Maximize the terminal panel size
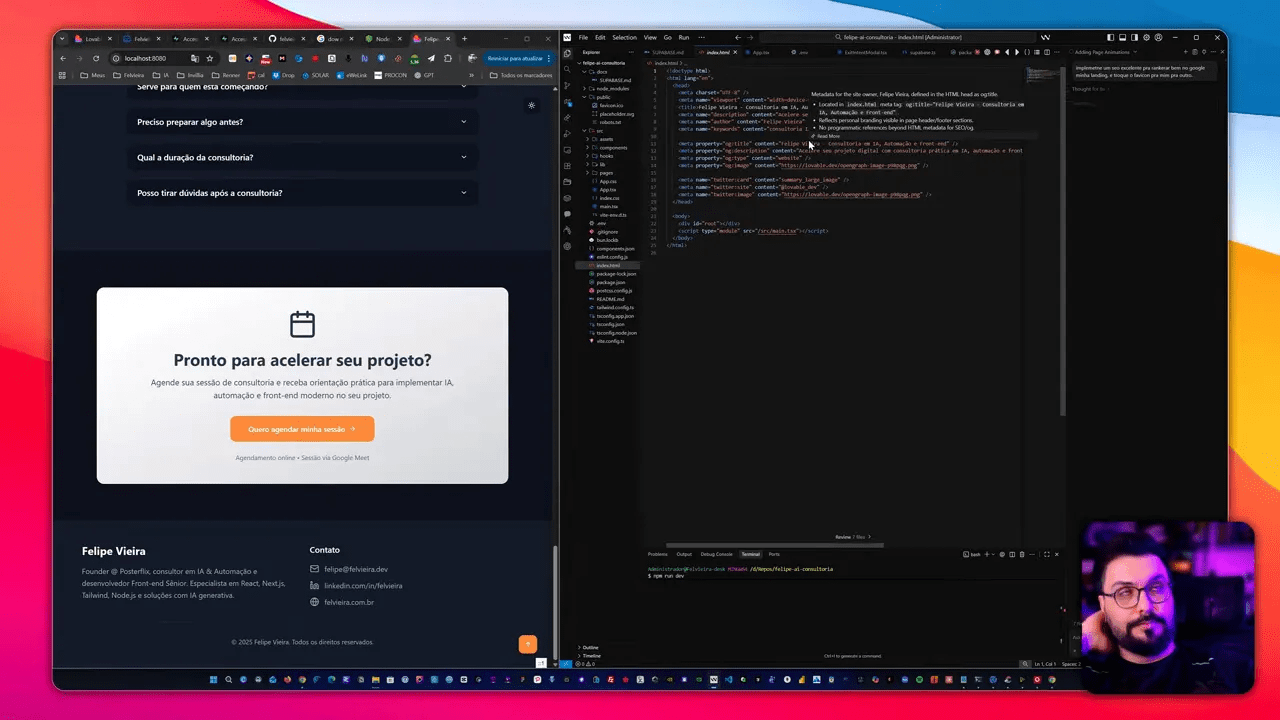The image size is (1280, 720). click(1046, 554)
